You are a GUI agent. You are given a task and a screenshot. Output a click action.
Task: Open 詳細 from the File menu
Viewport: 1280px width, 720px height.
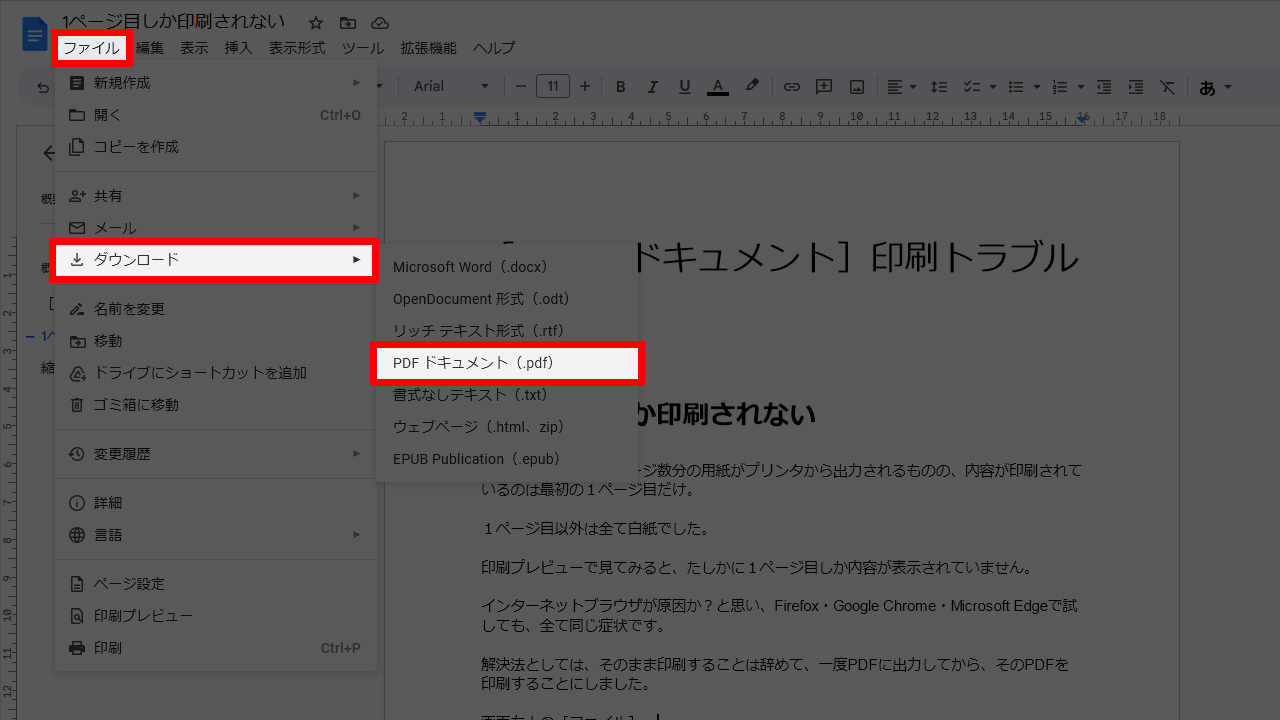tap(216, 503)
